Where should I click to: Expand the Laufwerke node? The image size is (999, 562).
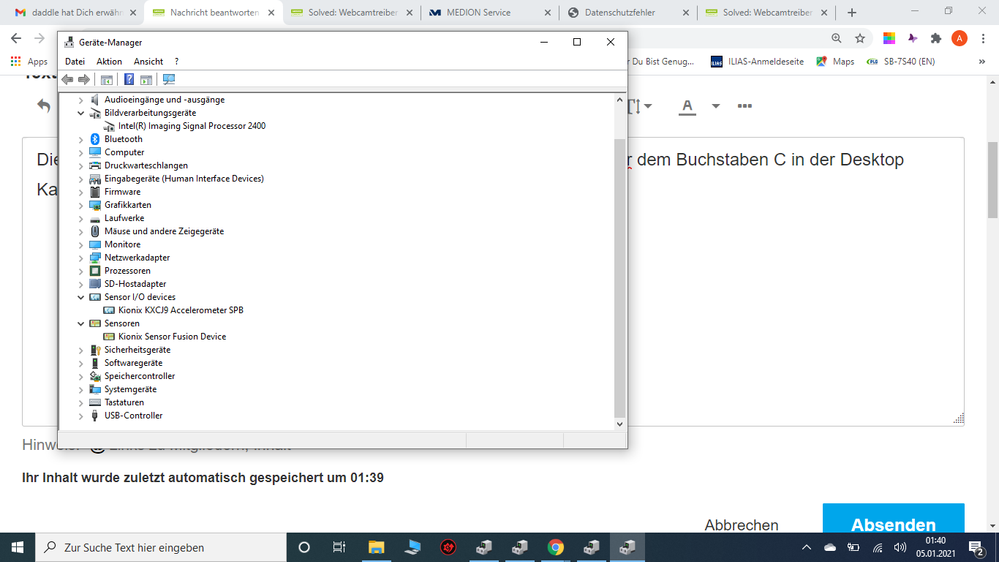pyautogui.click(x=81, y=219)
